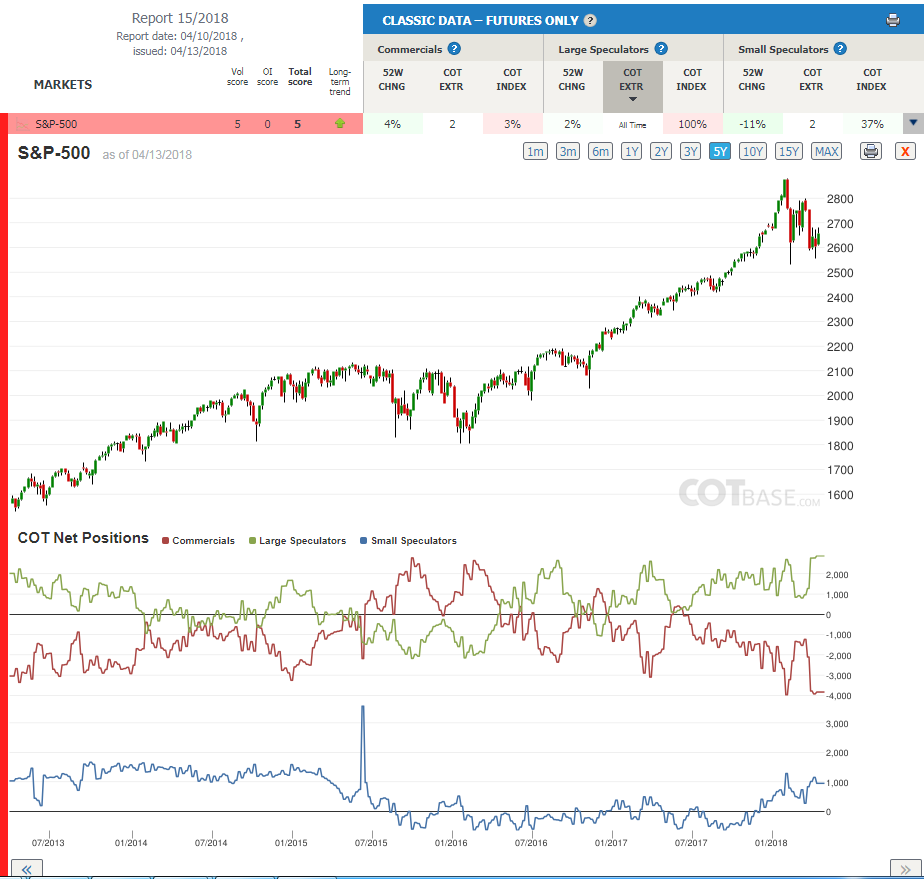Sort markets by Long-term trend

[x=340, y=82]
